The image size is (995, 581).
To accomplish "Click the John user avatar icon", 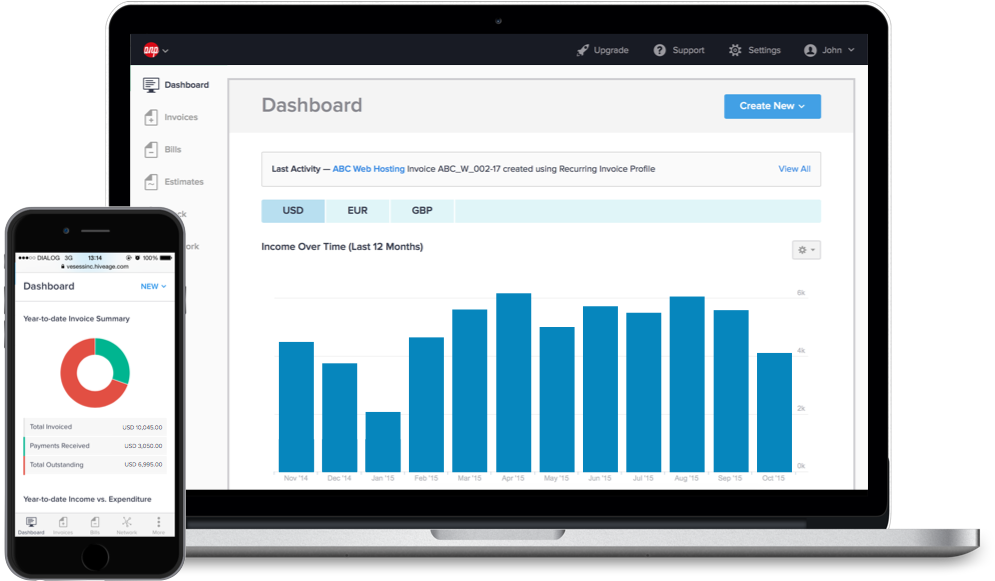I will coord(810,50).
